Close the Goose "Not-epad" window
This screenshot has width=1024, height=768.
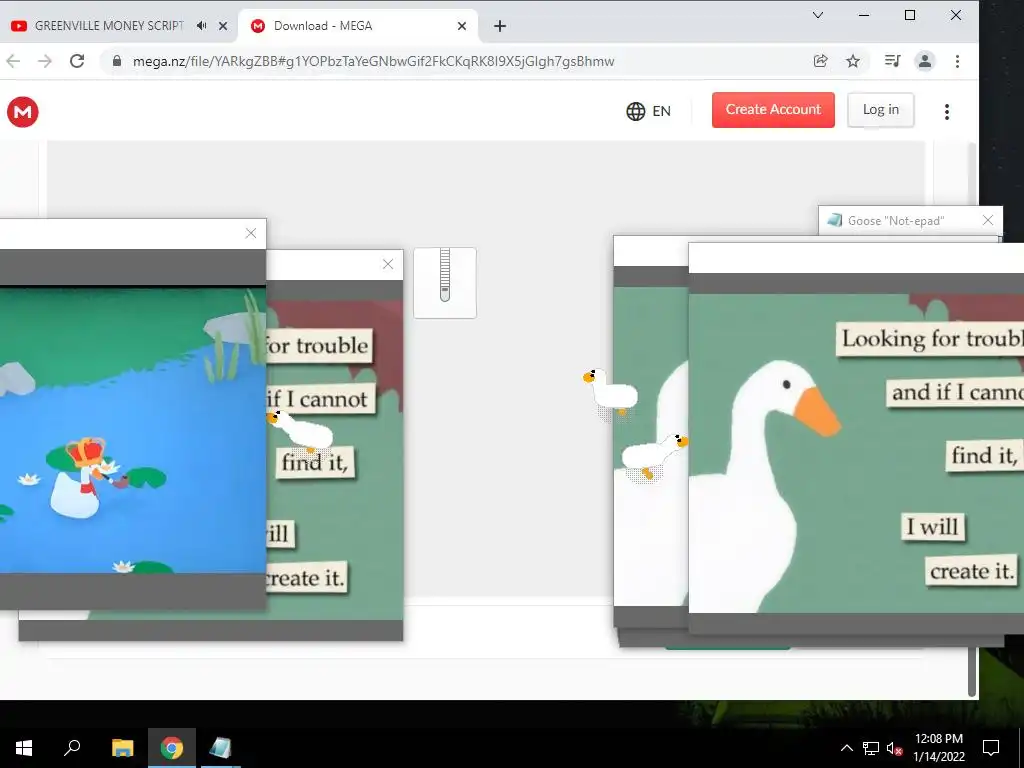988,221
